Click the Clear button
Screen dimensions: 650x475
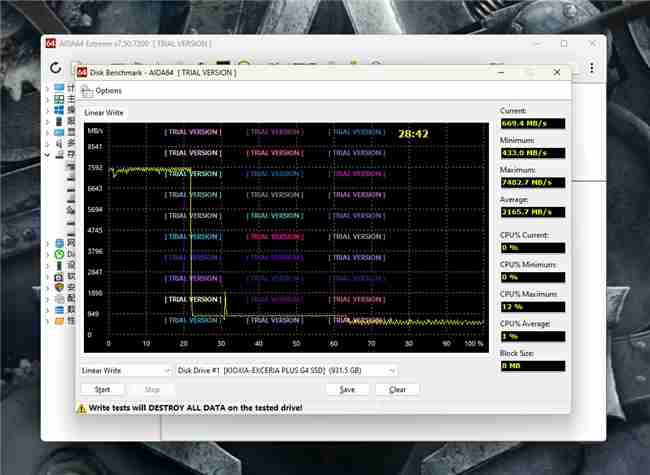click(x=397, y=390)
